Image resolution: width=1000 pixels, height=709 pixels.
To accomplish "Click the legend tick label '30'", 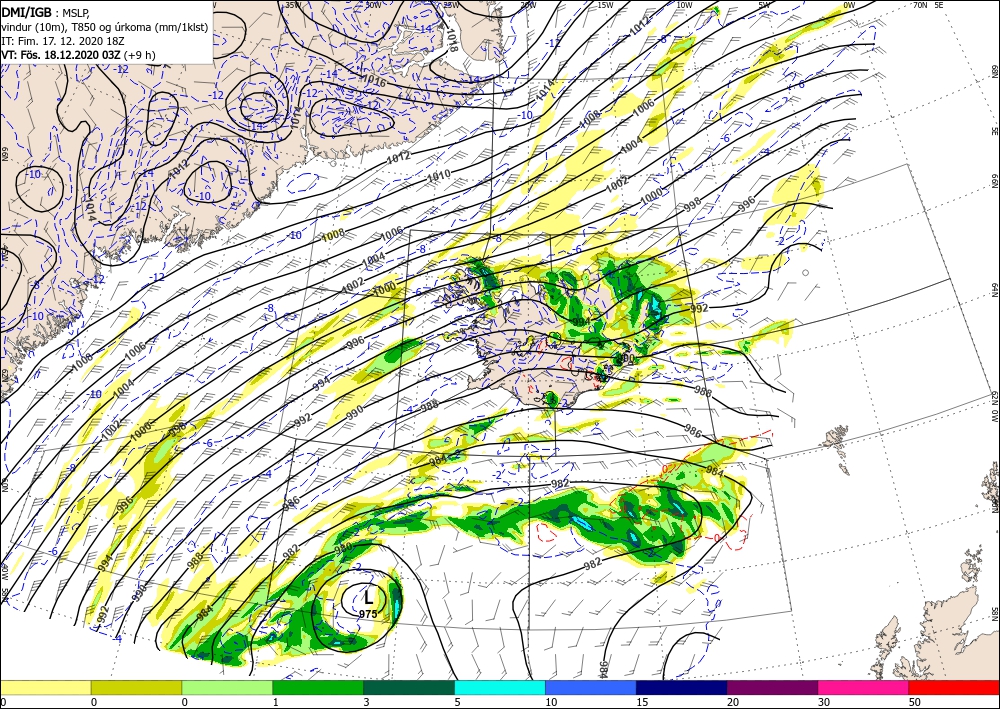I will [824, 702].
